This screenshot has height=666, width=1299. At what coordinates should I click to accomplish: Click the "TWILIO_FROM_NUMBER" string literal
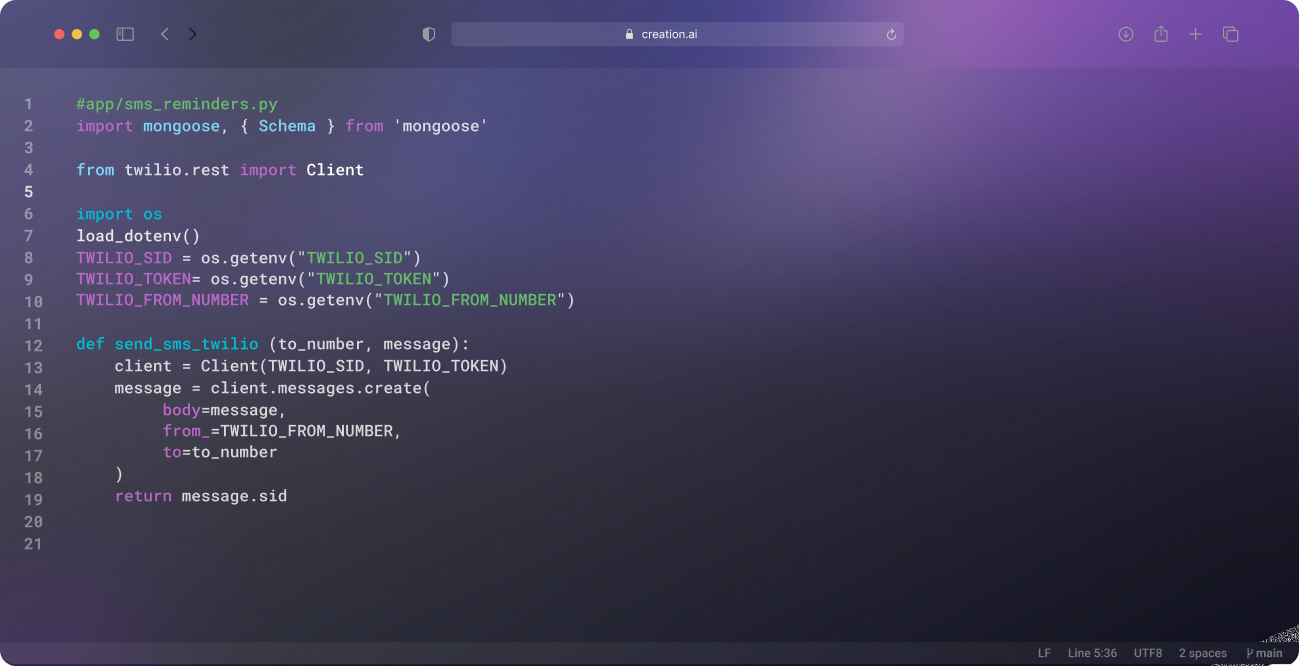click(469, 300)
